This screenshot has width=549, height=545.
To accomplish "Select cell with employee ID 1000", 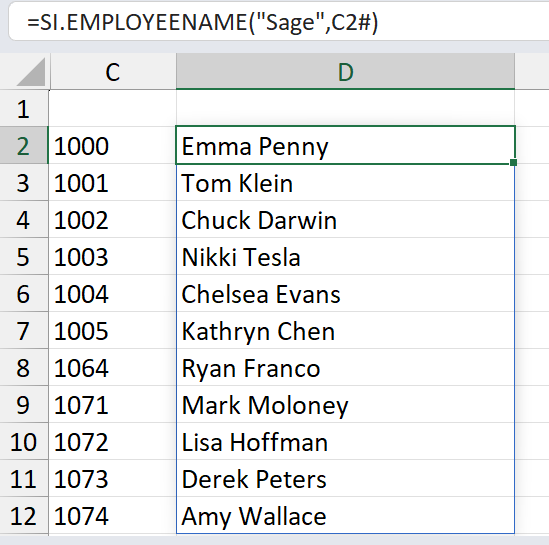I will (112, 145).
